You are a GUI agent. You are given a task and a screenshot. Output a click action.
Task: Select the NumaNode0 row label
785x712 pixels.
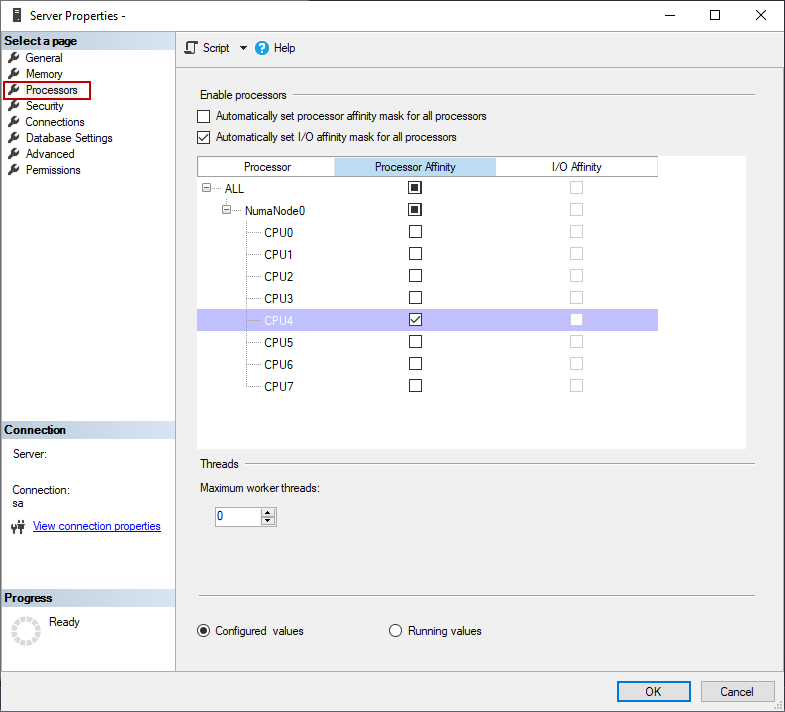click(275, 211)
